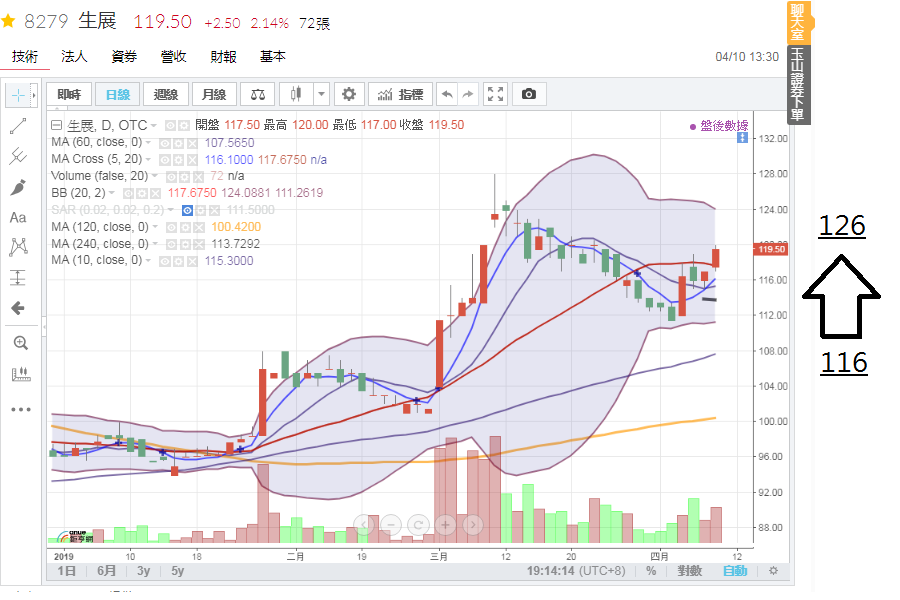The image size is (900, 600).
Task: Select the brush drawing tool
Action: coord(18,187)
